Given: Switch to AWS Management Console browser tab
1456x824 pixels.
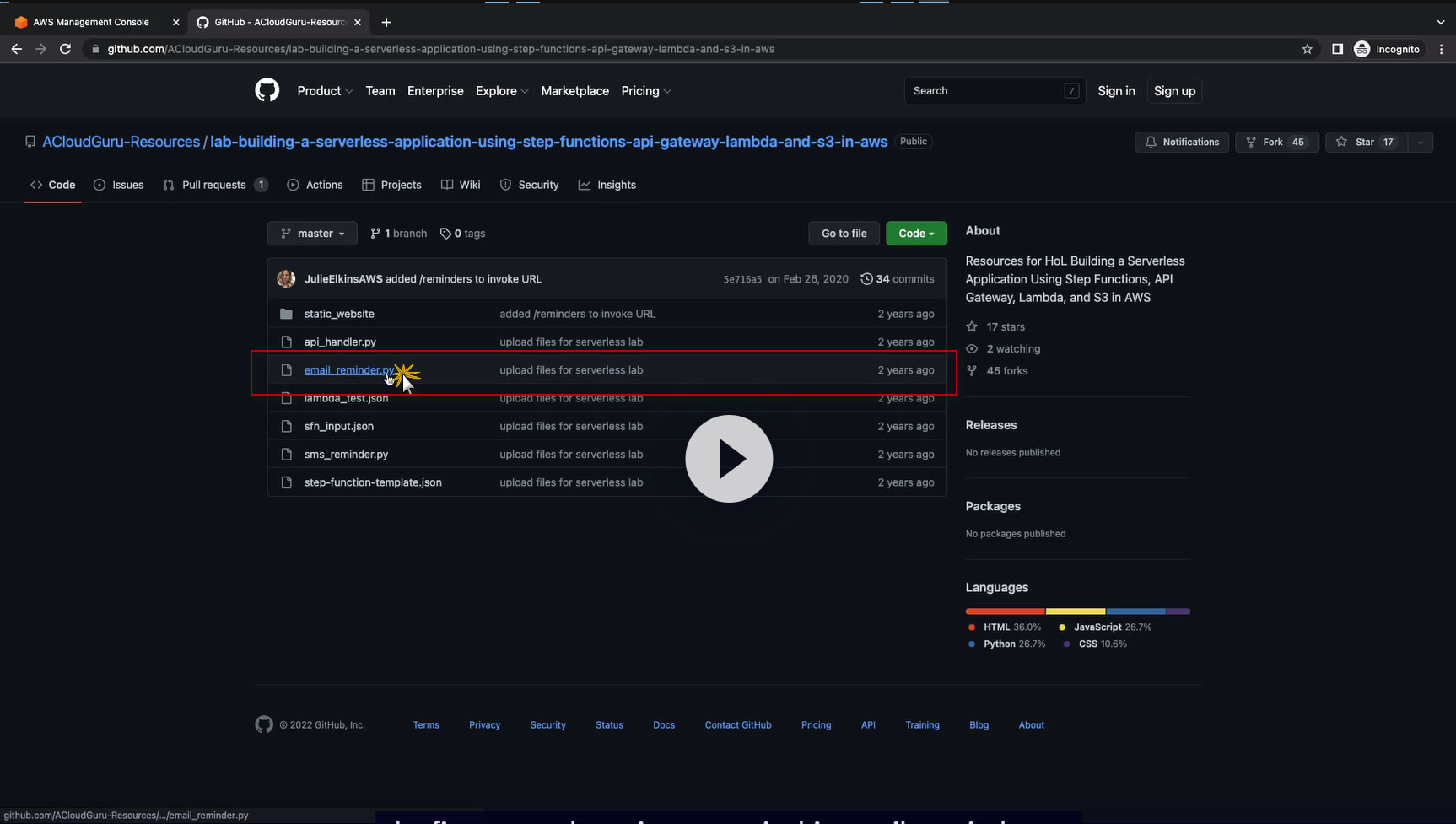Looking at the screenshot, I should [91, 22].
